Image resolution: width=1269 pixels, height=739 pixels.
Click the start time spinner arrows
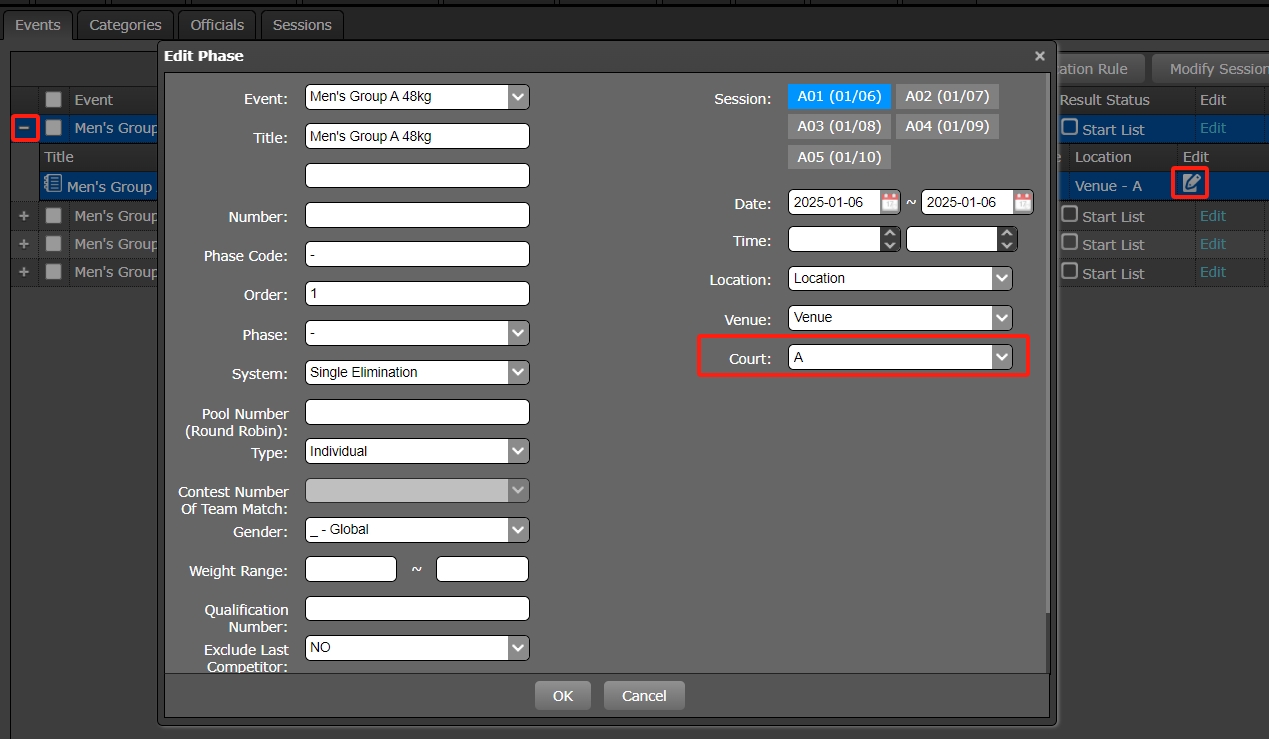[x=889, y=240]
